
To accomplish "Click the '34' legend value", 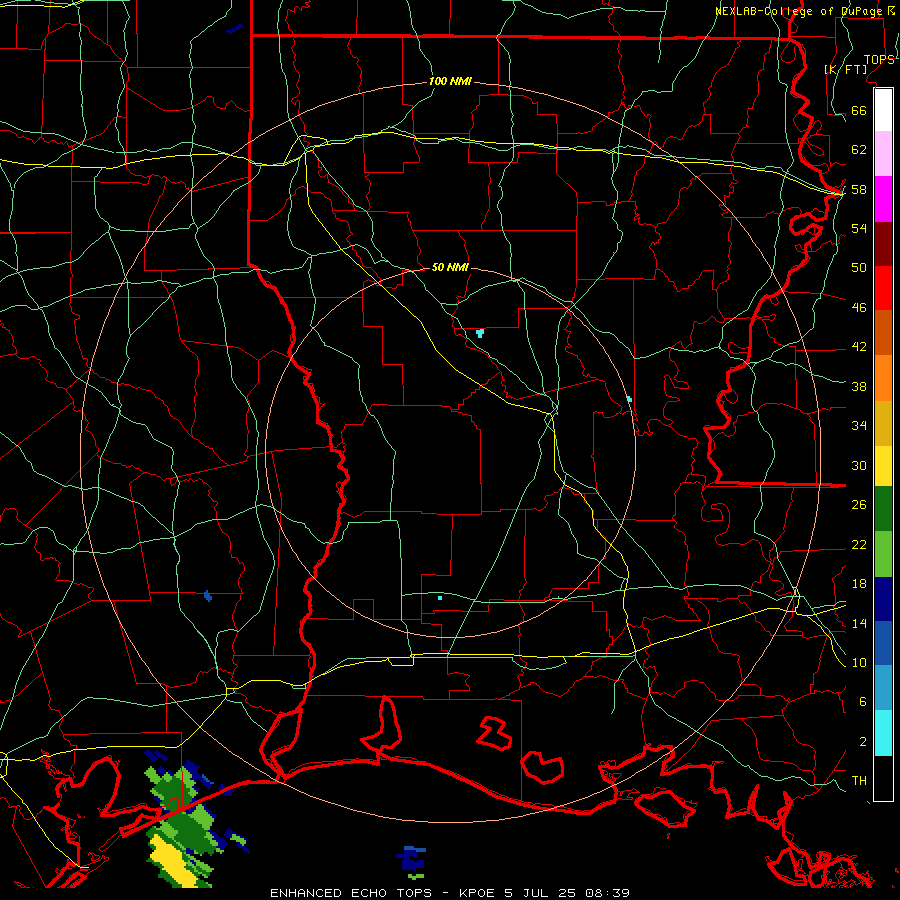I will pyautogui.click(x=859, y=426).
